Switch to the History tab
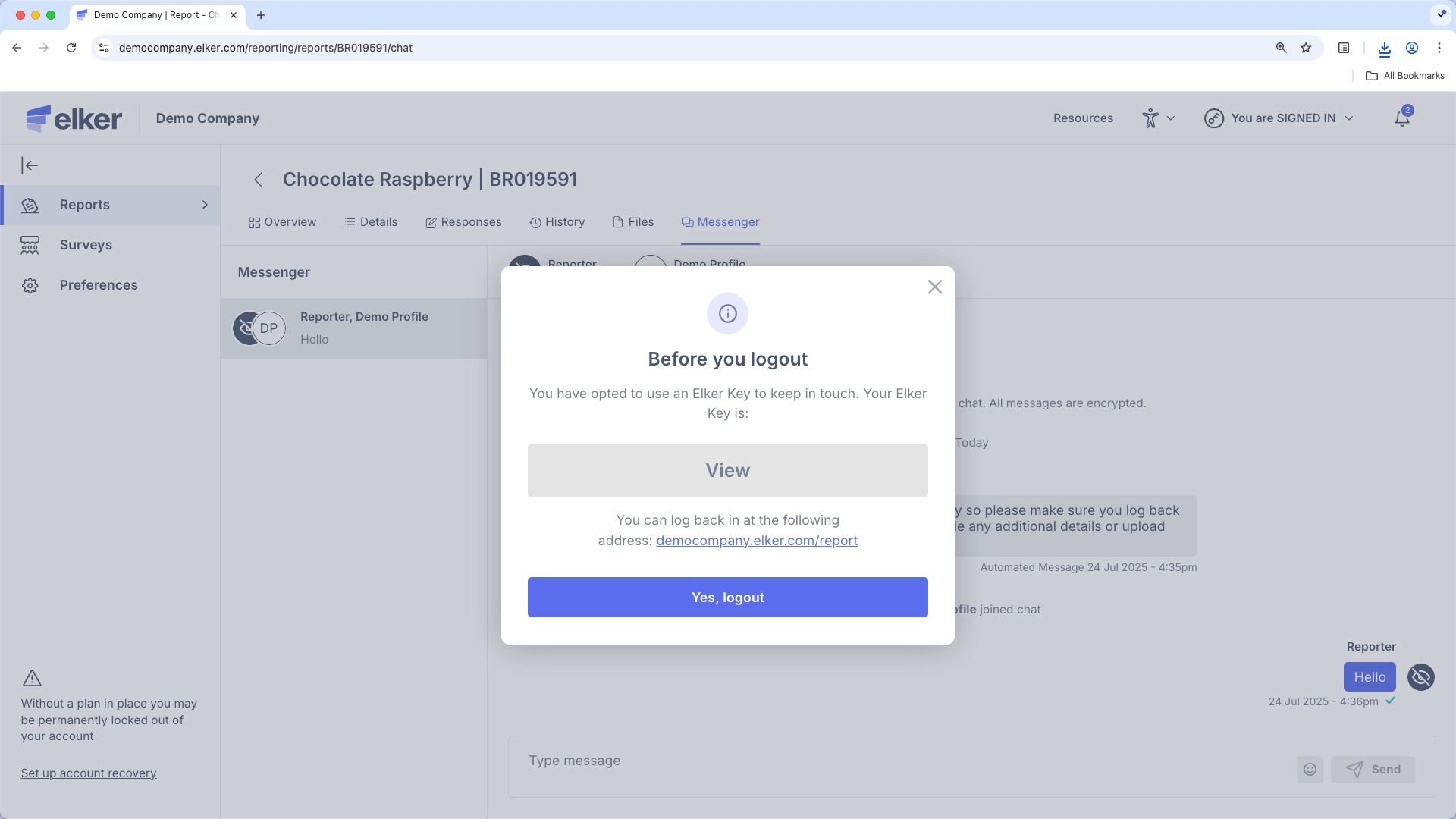This screenshot has height=819, width=1456. 557,222
